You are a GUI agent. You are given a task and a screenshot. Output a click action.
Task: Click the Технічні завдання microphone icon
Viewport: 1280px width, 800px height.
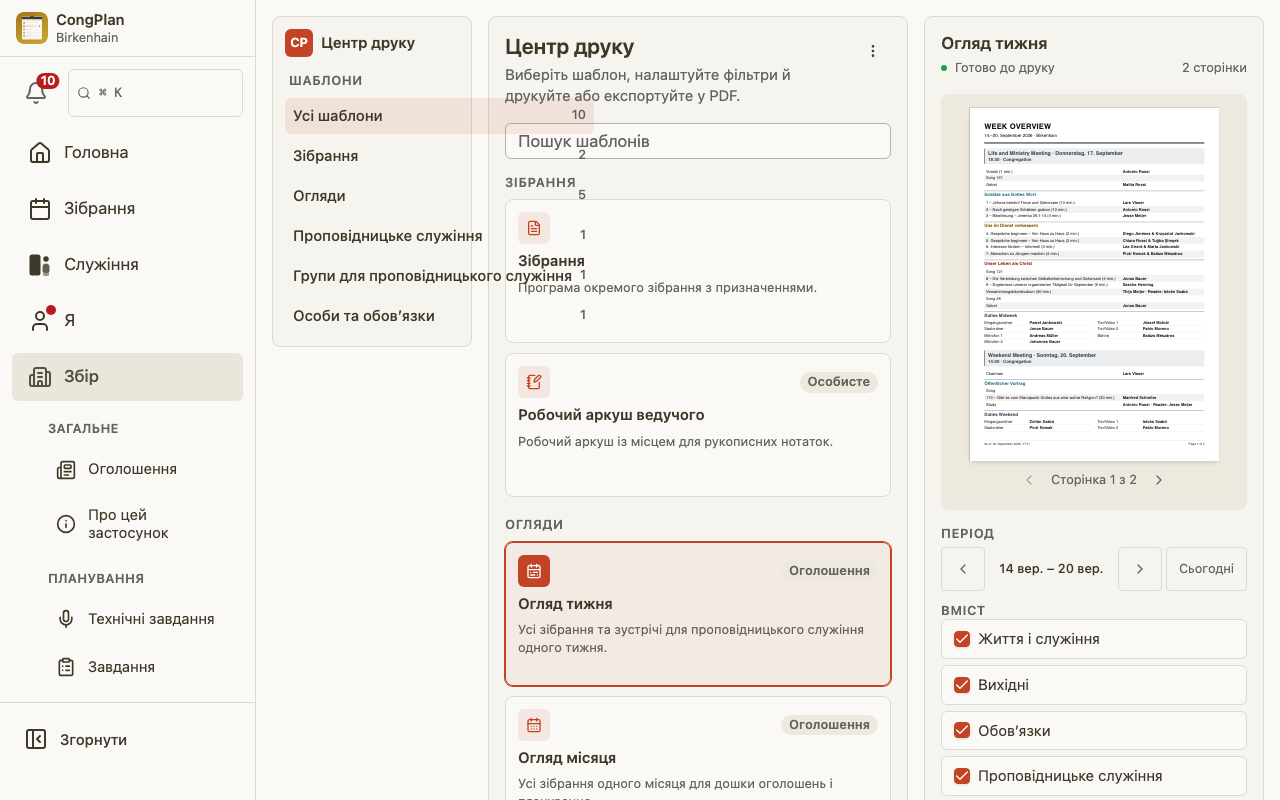66,619
